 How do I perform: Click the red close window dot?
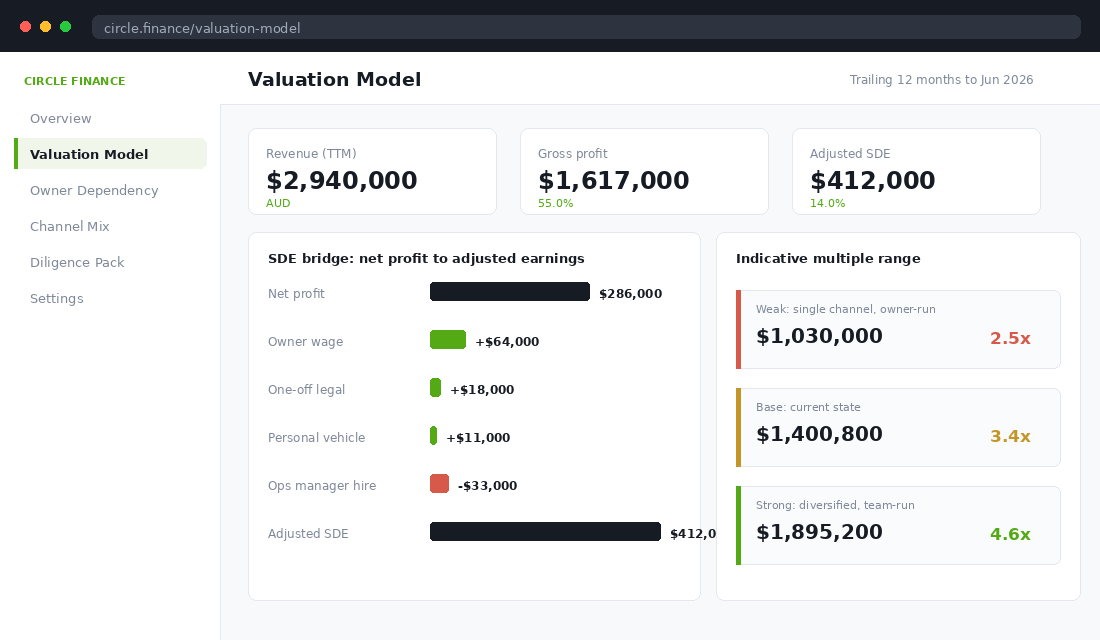pyautogui.click(x=25, y=27)
